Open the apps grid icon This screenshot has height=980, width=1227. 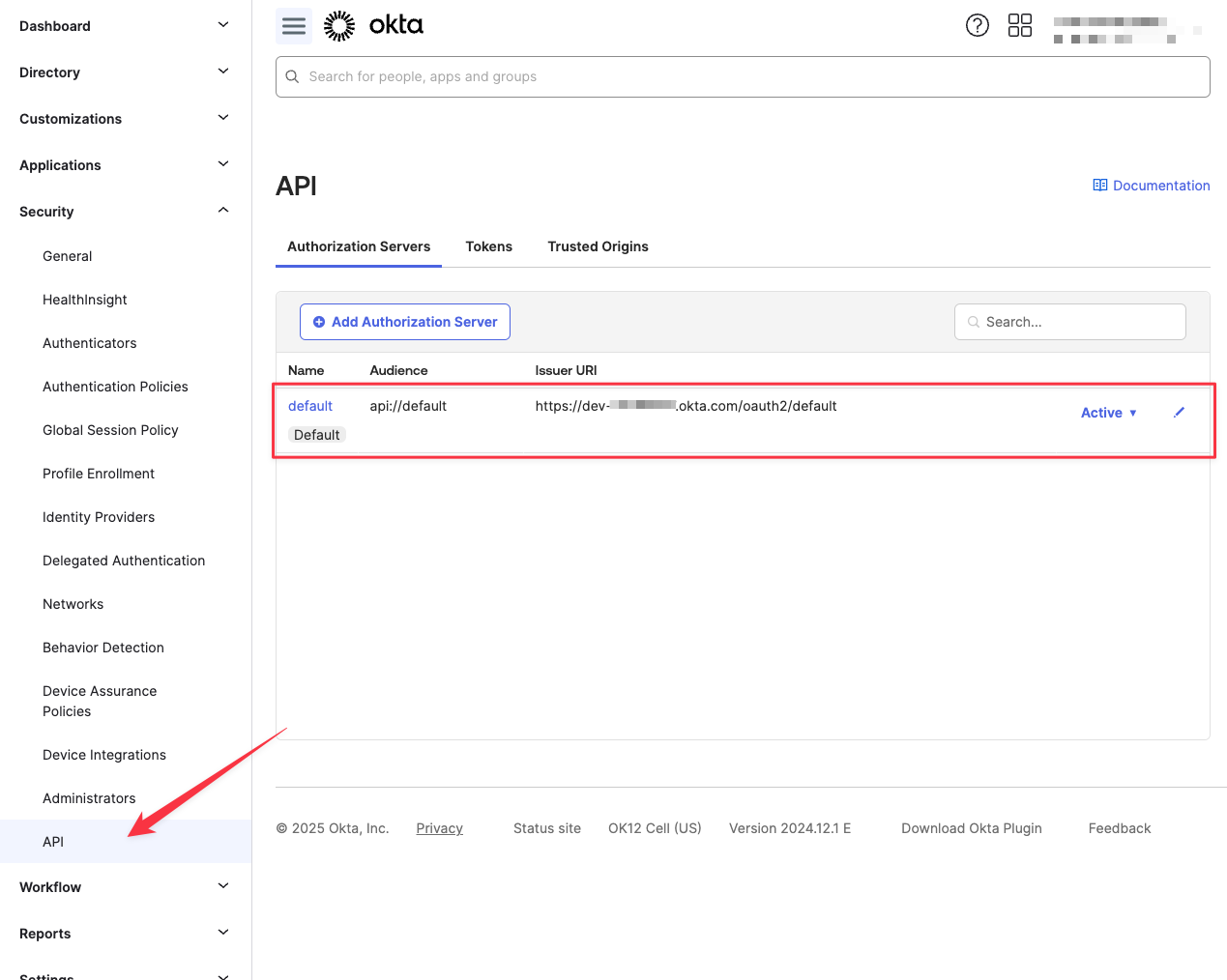coord(1020,25)
